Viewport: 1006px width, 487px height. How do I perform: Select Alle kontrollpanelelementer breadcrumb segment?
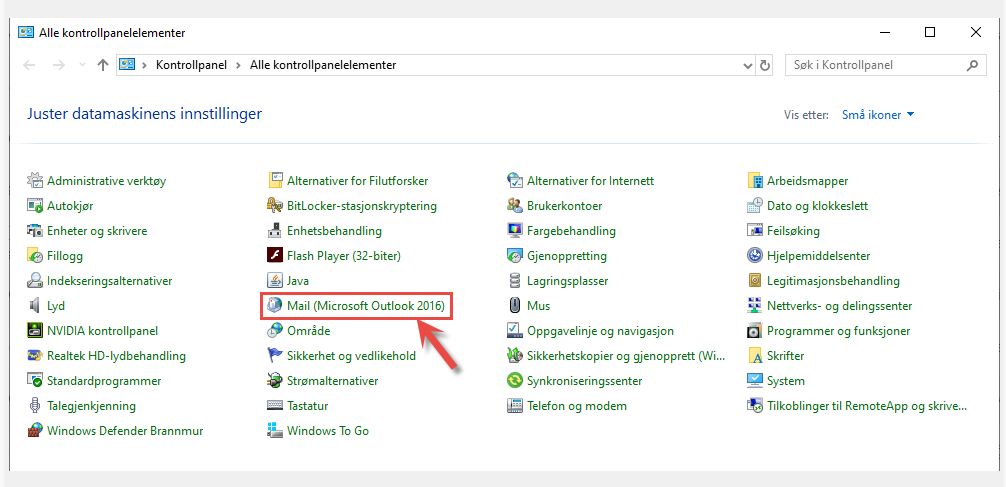[x=323, y=65]
